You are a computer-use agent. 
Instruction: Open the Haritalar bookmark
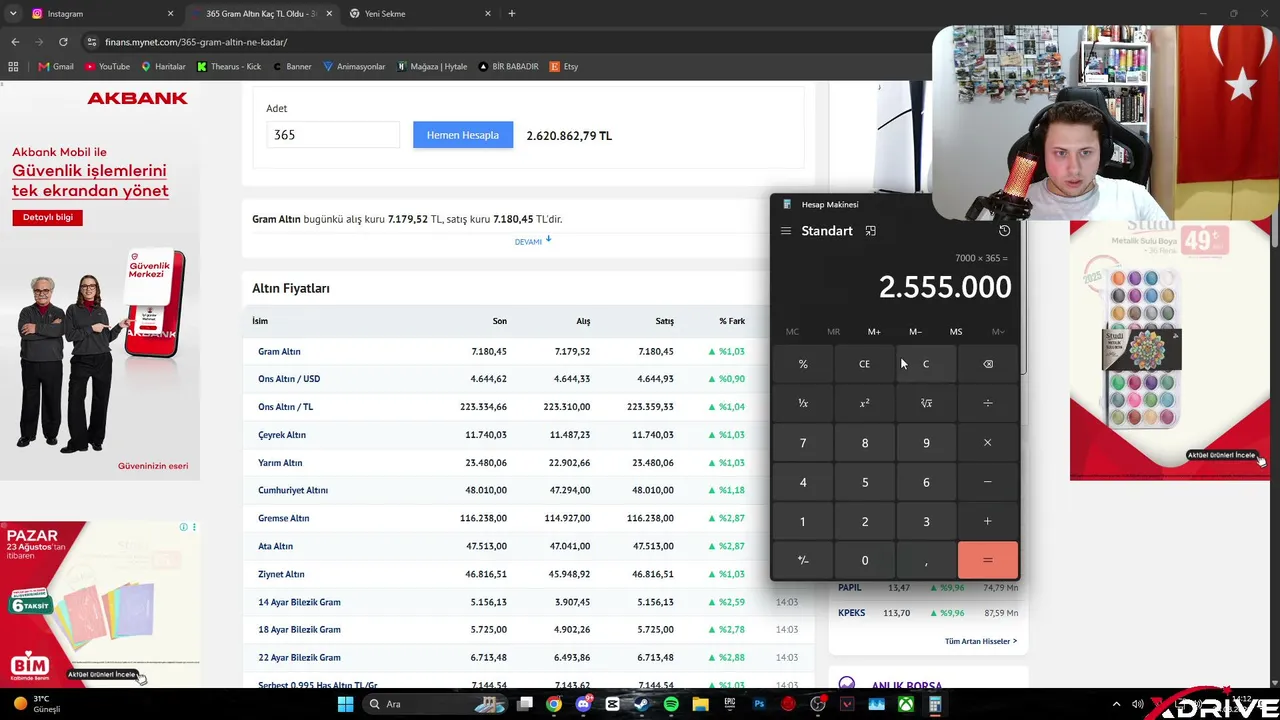[163, 67]
